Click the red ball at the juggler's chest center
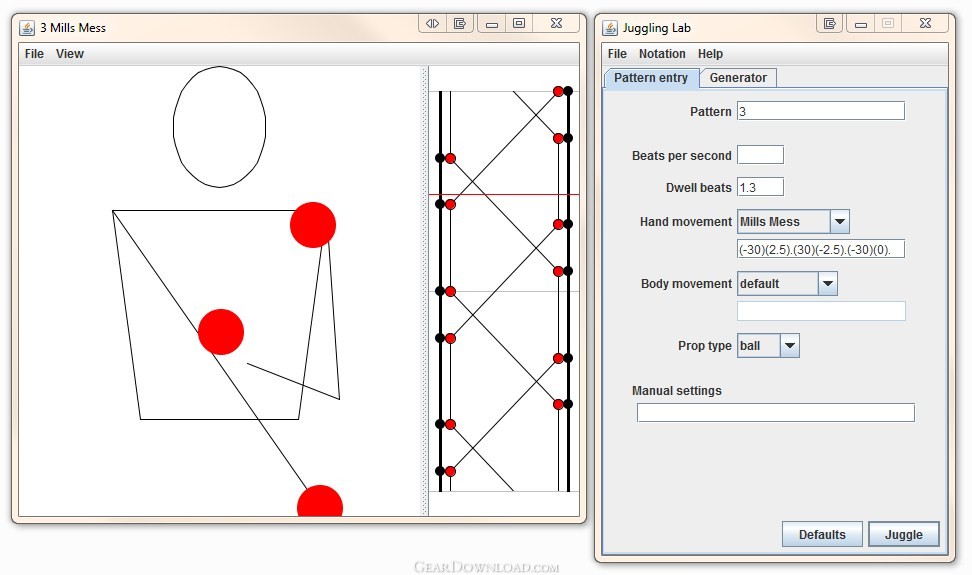Viewport: 972px width, 575px height. pos(221,332)
